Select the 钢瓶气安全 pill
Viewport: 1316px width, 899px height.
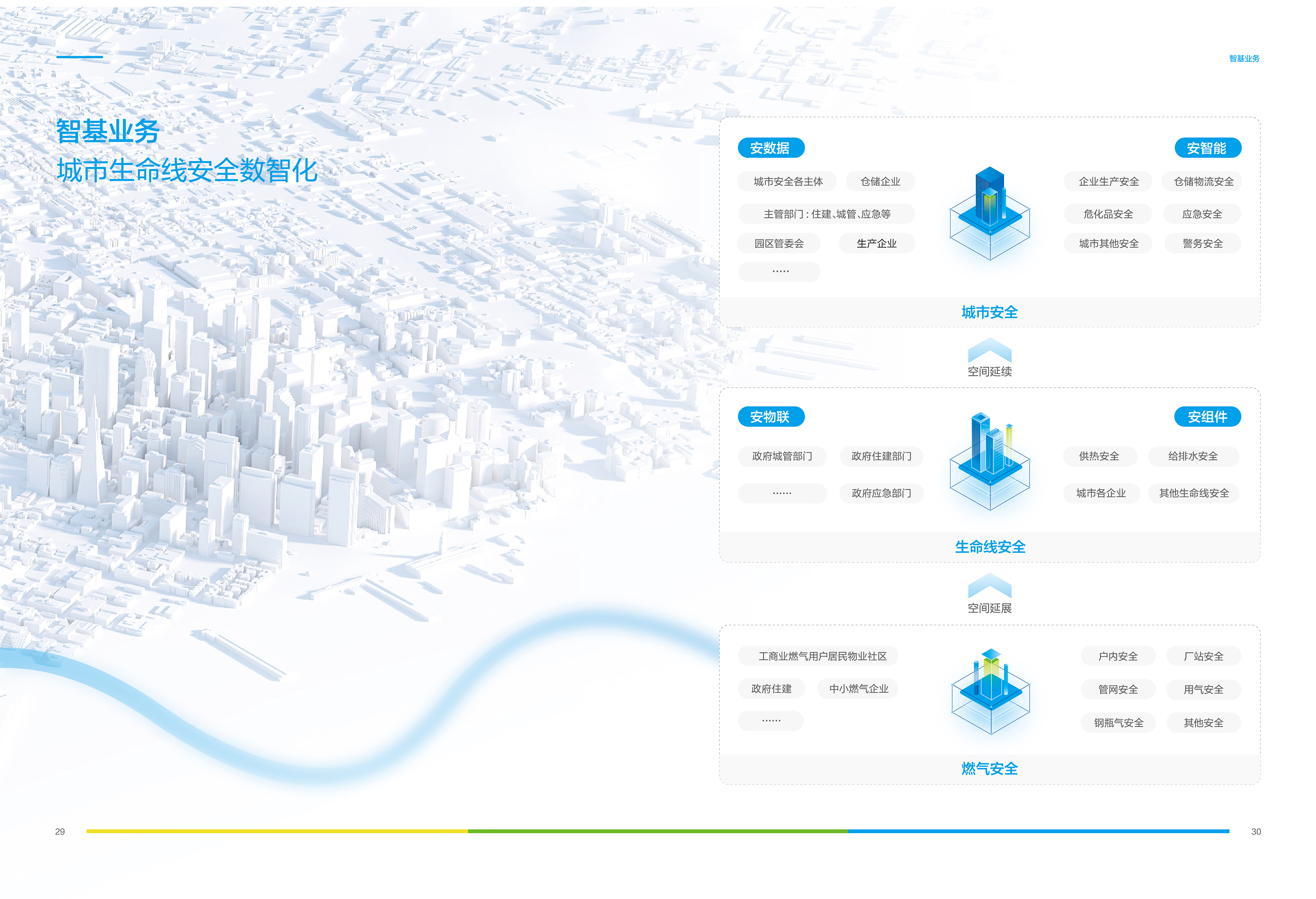[x=1118, y=723]
